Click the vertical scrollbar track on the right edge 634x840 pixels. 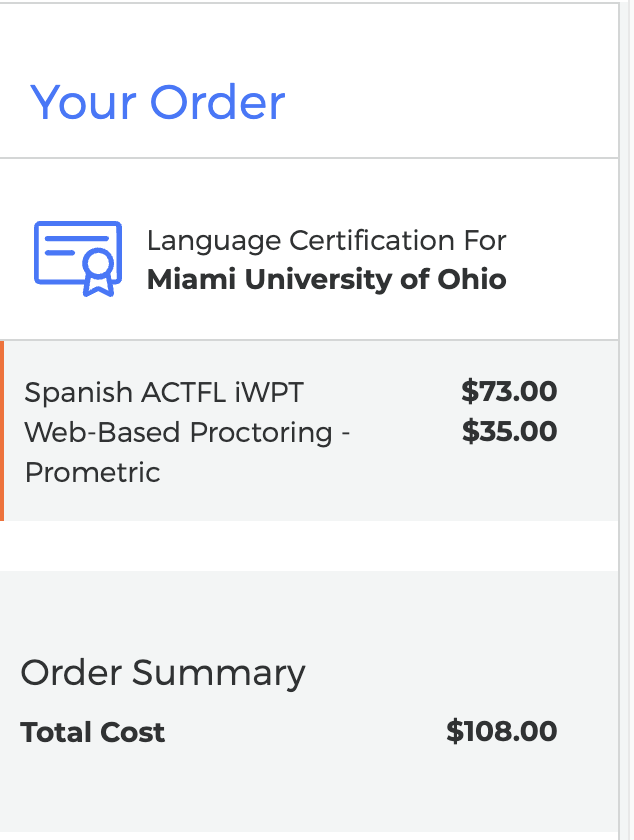pos(626,420)
